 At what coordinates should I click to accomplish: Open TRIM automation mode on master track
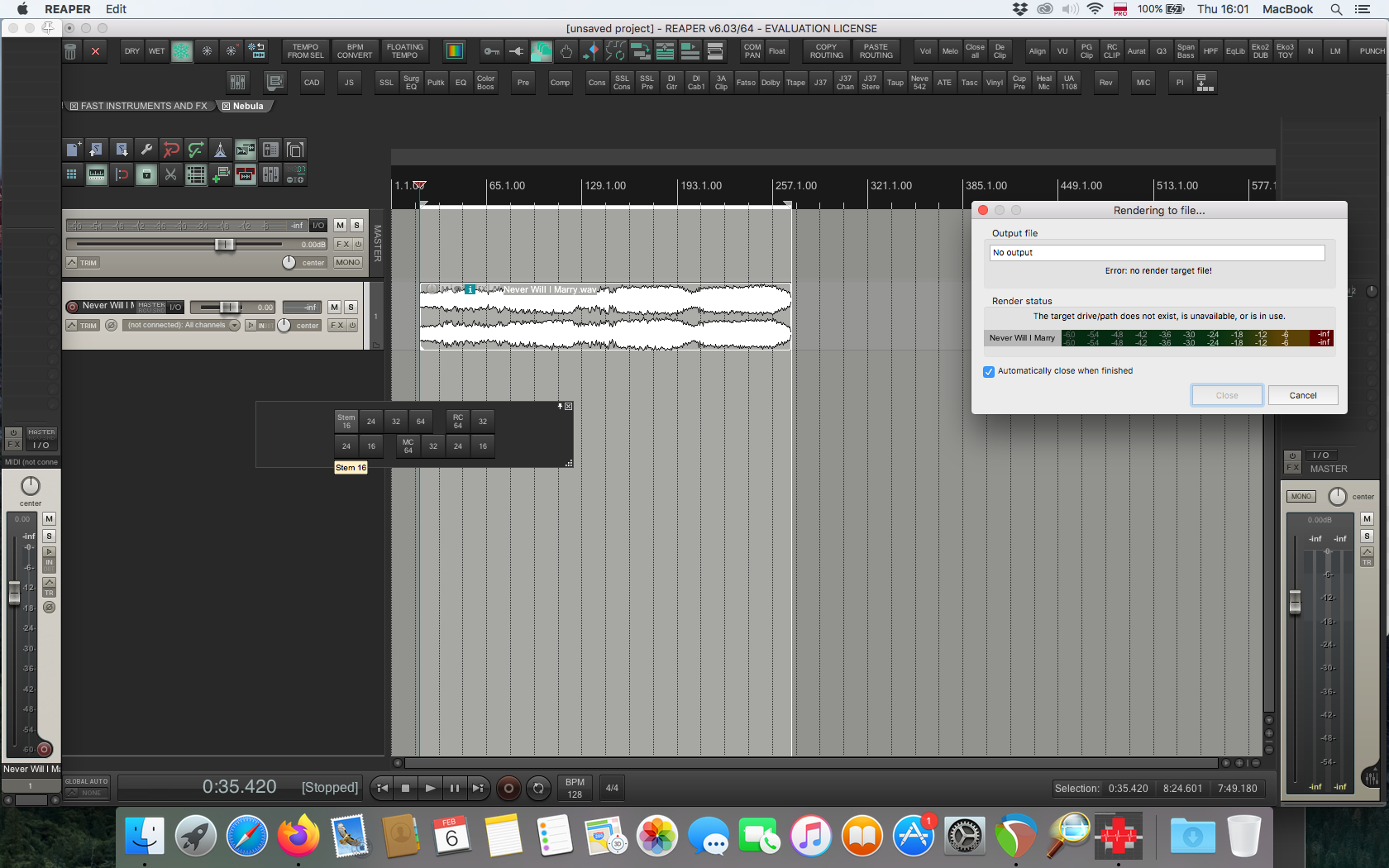pyautogui.click(x=83, y=263)
